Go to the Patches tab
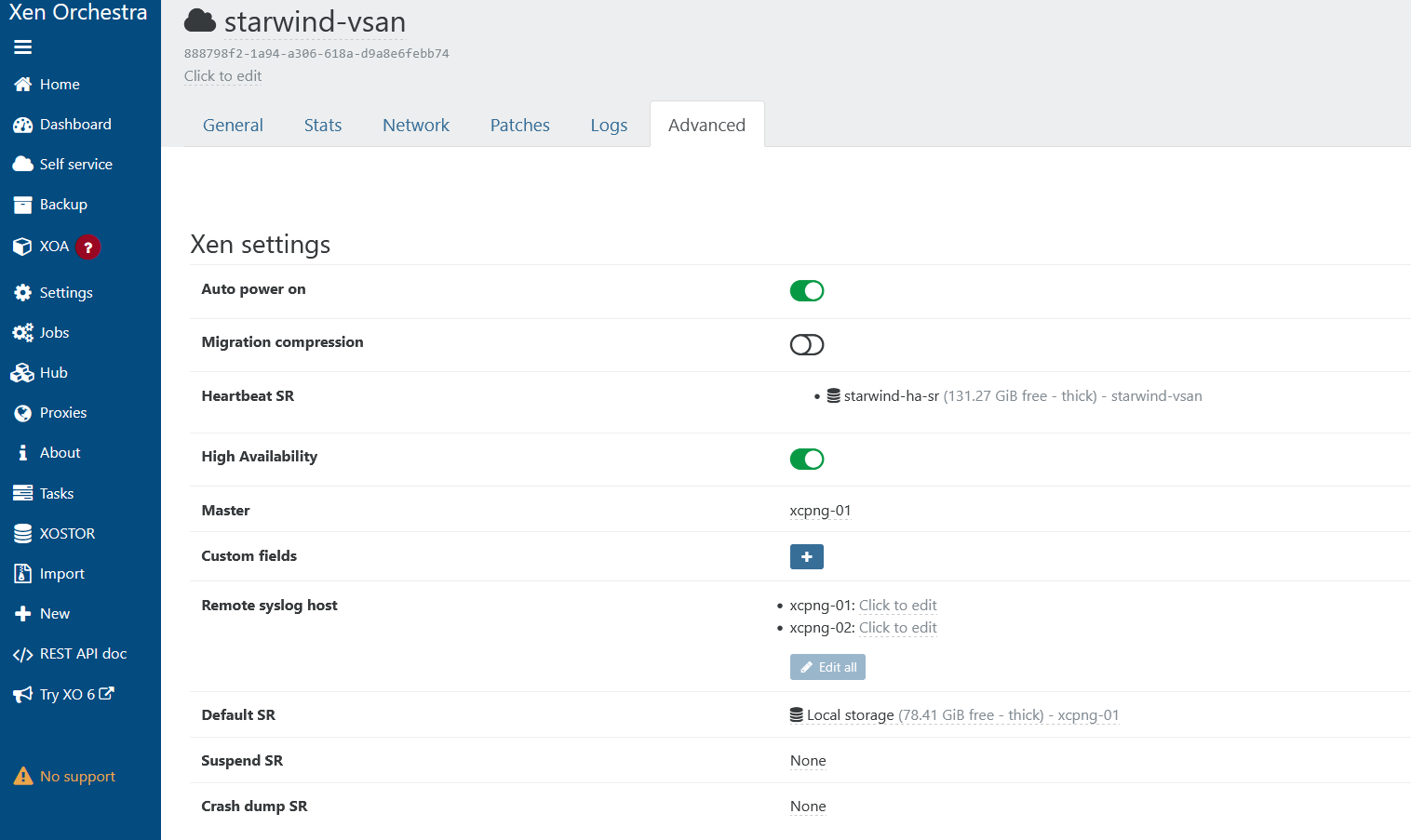The image size is (1411, 840). [x=520, y=125]
